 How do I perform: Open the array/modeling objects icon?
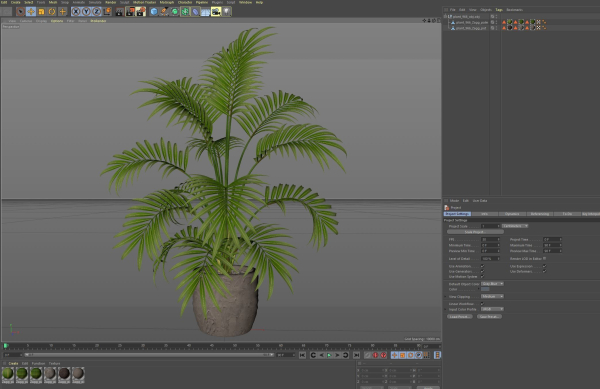185,12
